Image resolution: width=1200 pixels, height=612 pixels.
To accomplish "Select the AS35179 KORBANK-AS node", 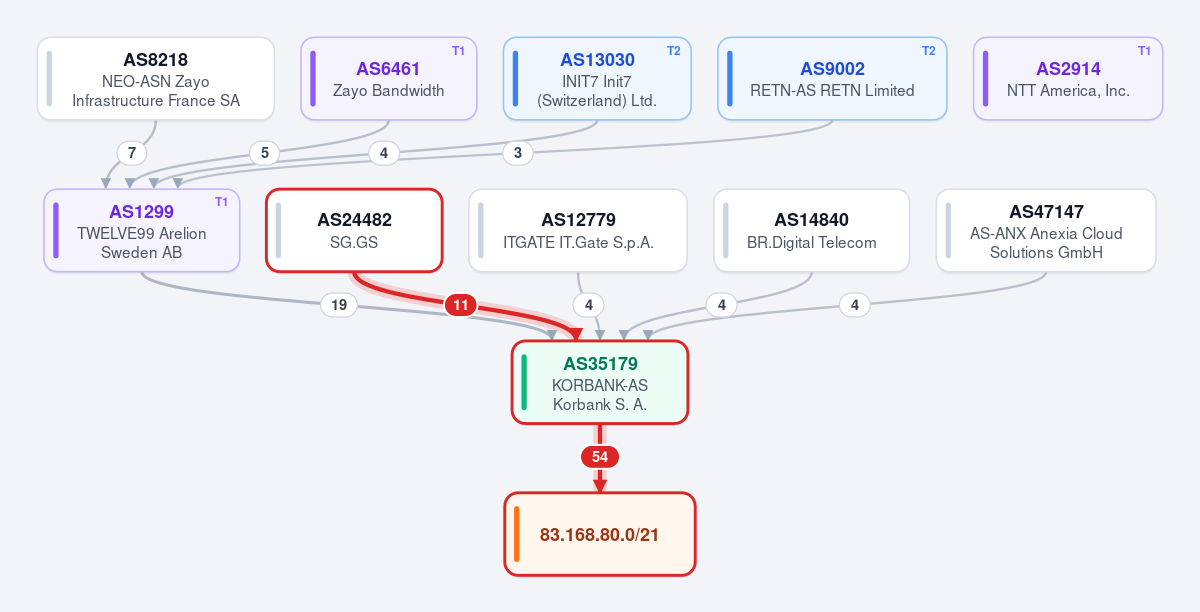I will tap(600, 382).
